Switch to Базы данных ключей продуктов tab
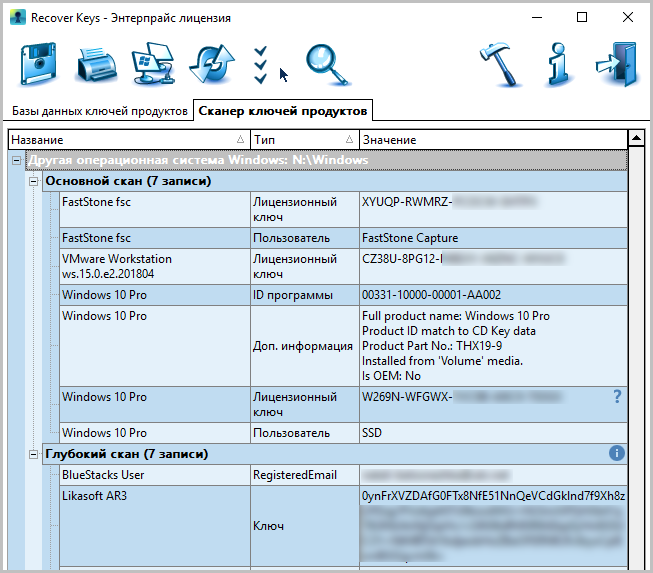 [x=100, y=111]
